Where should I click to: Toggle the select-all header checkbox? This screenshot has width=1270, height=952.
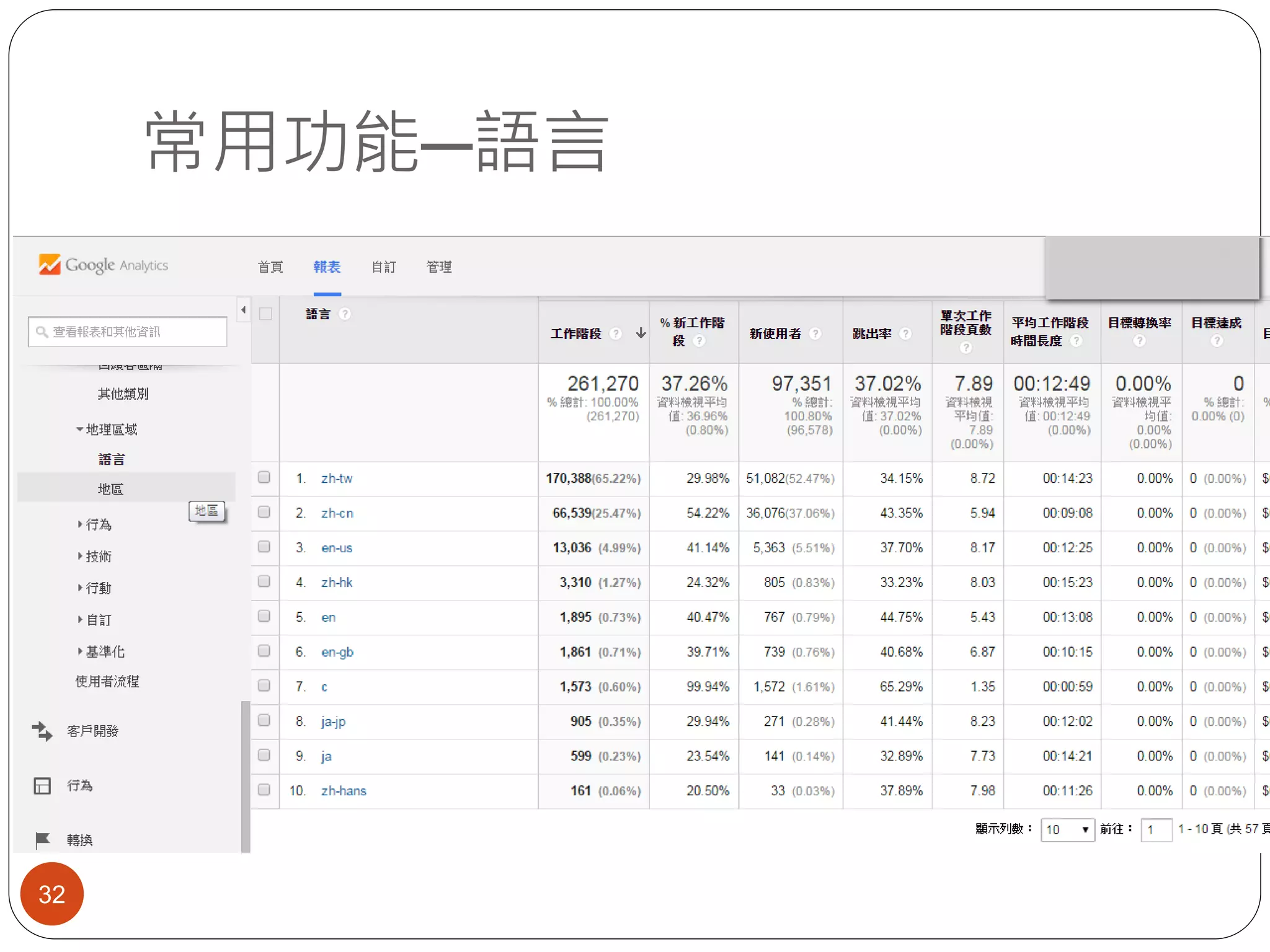point(265,314)
